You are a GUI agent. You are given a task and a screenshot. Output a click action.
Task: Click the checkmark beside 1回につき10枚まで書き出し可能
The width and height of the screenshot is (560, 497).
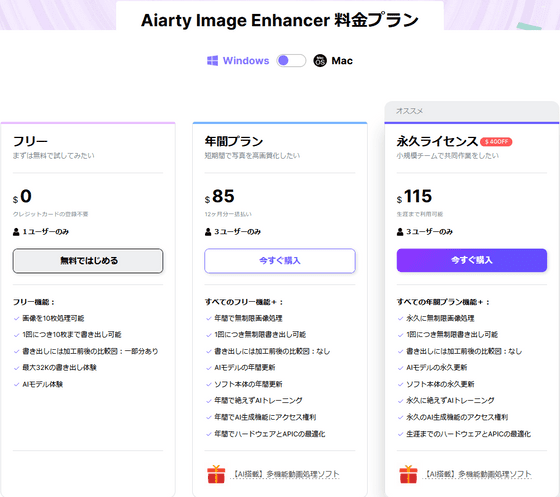pos(16,335)
